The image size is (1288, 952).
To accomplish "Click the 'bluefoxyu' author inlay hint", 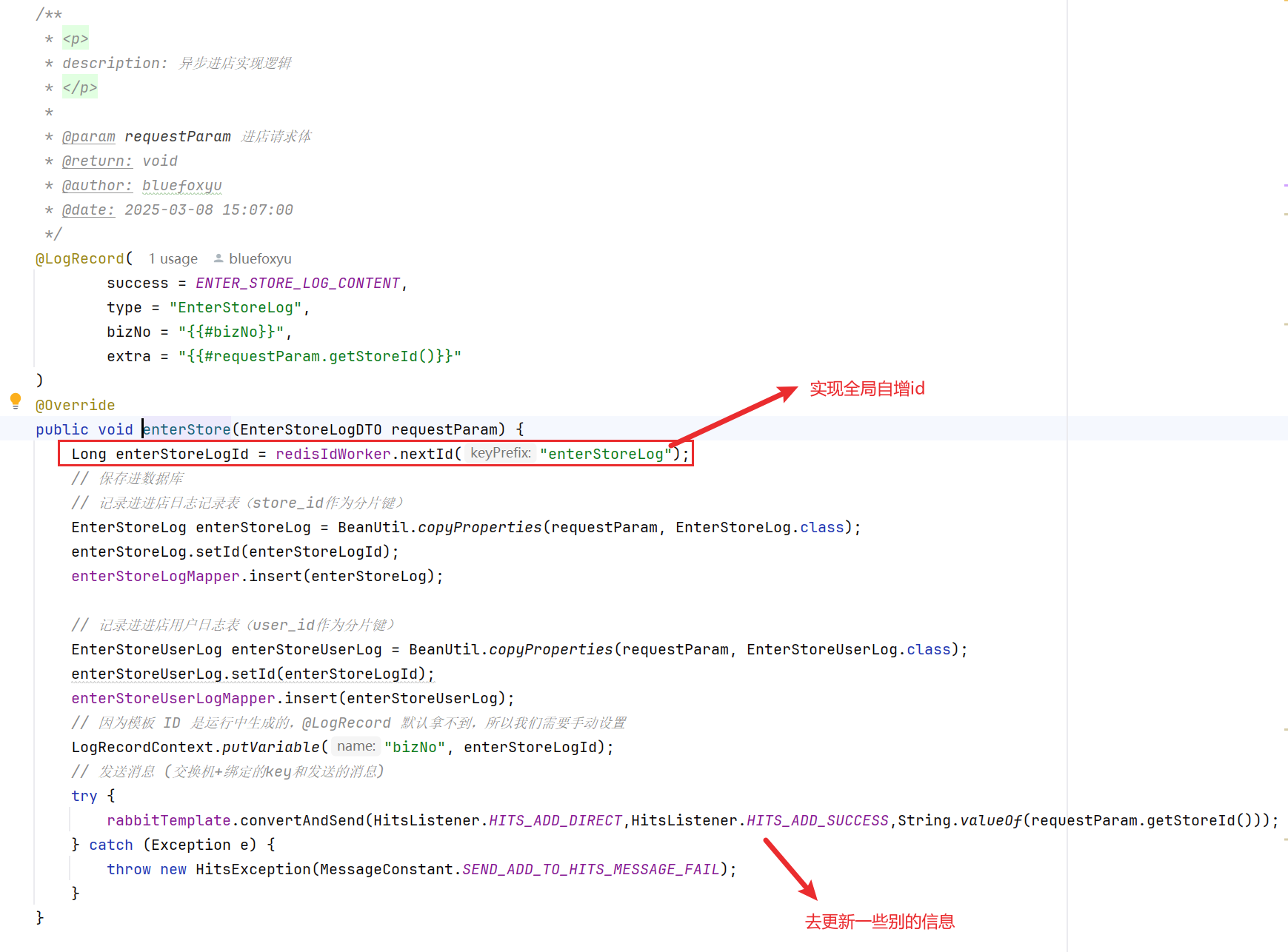I will pyautogui.click(x=260, y=258).
